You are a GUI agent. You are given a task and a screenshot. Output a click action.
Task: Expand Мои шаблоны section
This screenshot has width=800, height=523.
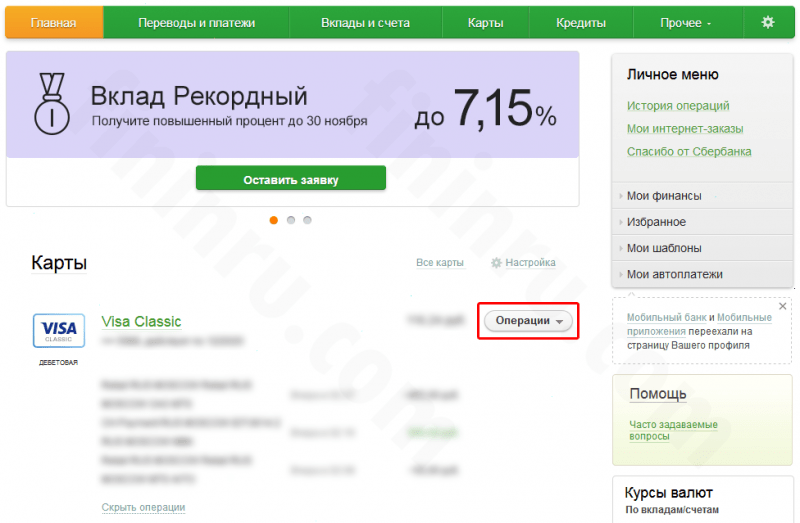702,248
